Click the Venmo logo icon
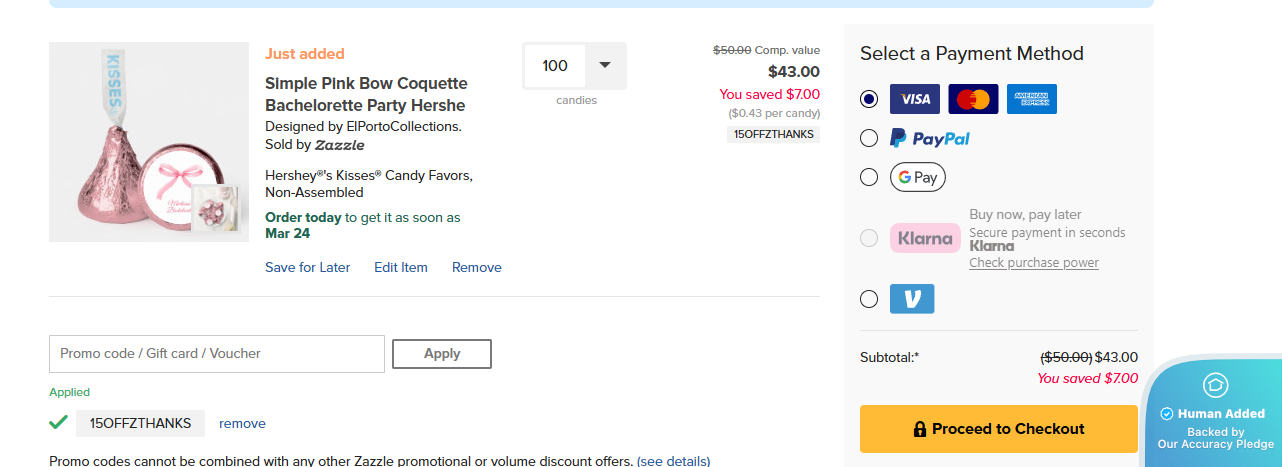Viewport: 1282px width, 467px height. click(912, 299)
